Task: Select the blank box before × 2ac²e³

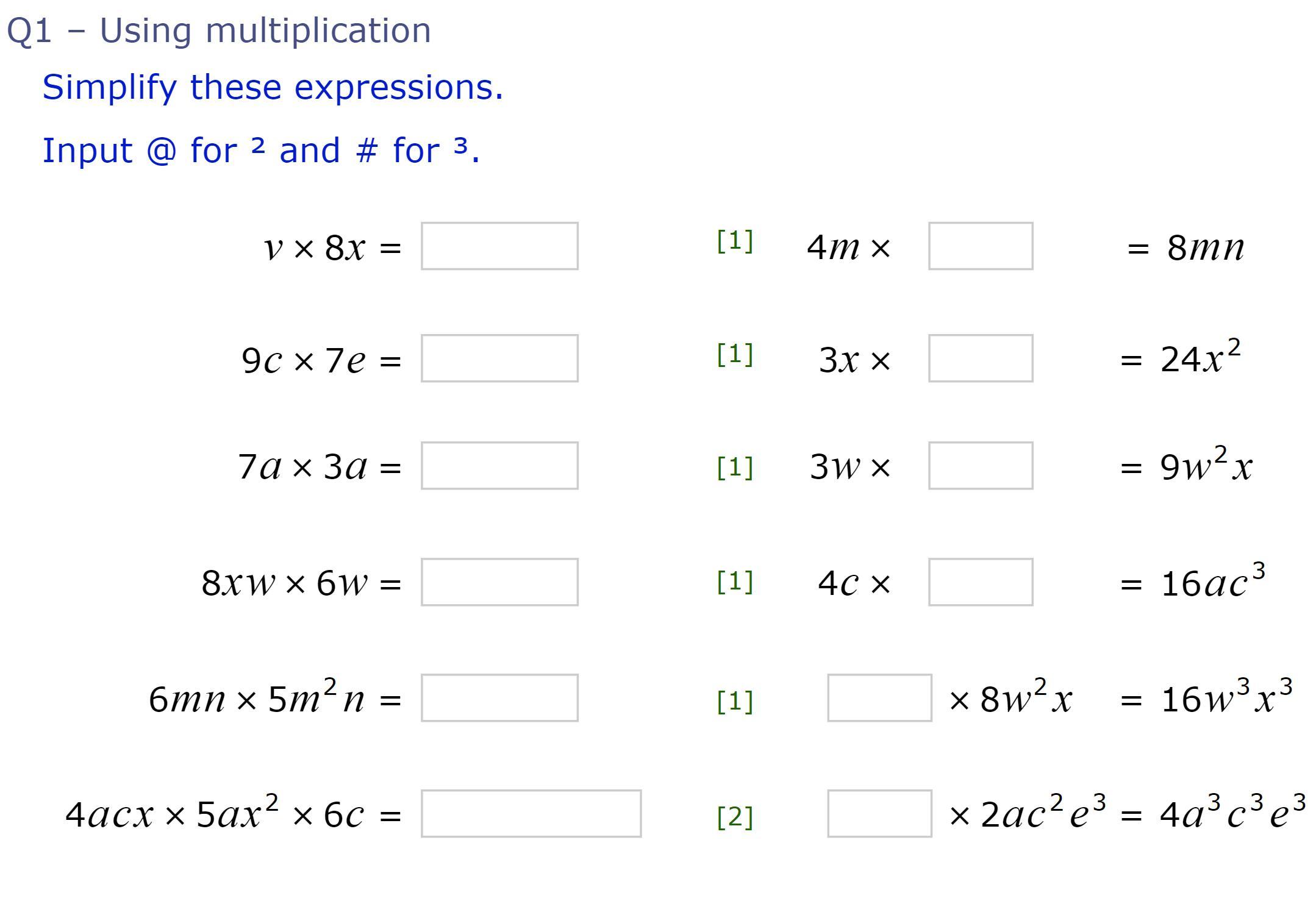Action: (x=879, y=814)
